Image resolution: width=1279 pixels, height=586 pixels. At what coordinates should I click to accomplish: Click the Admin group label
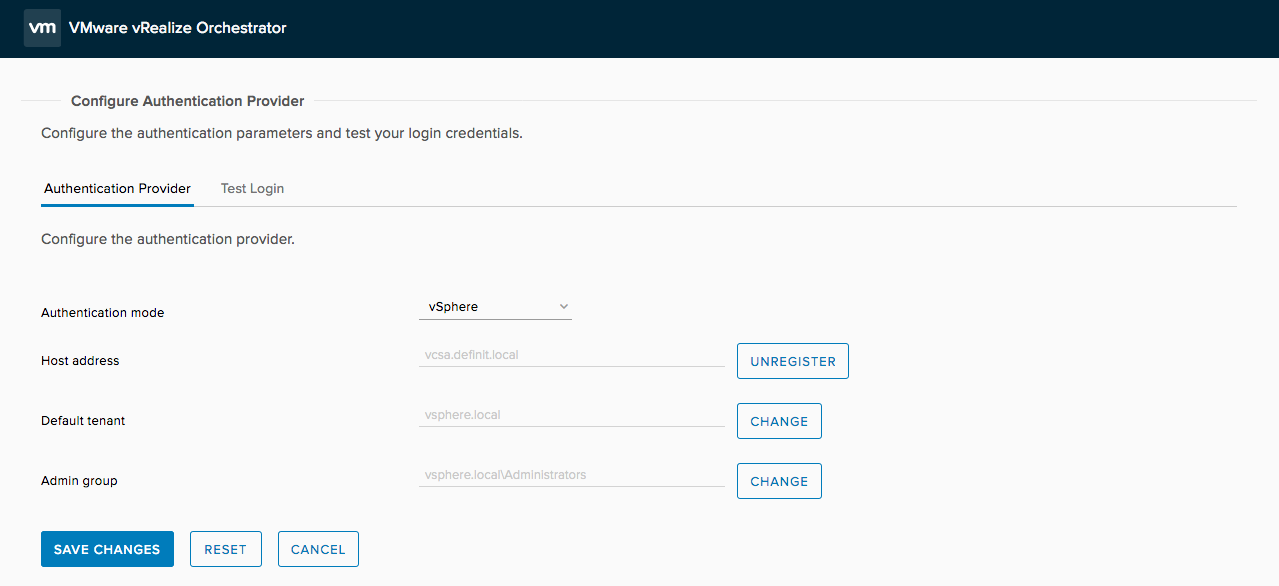[79, 481]
